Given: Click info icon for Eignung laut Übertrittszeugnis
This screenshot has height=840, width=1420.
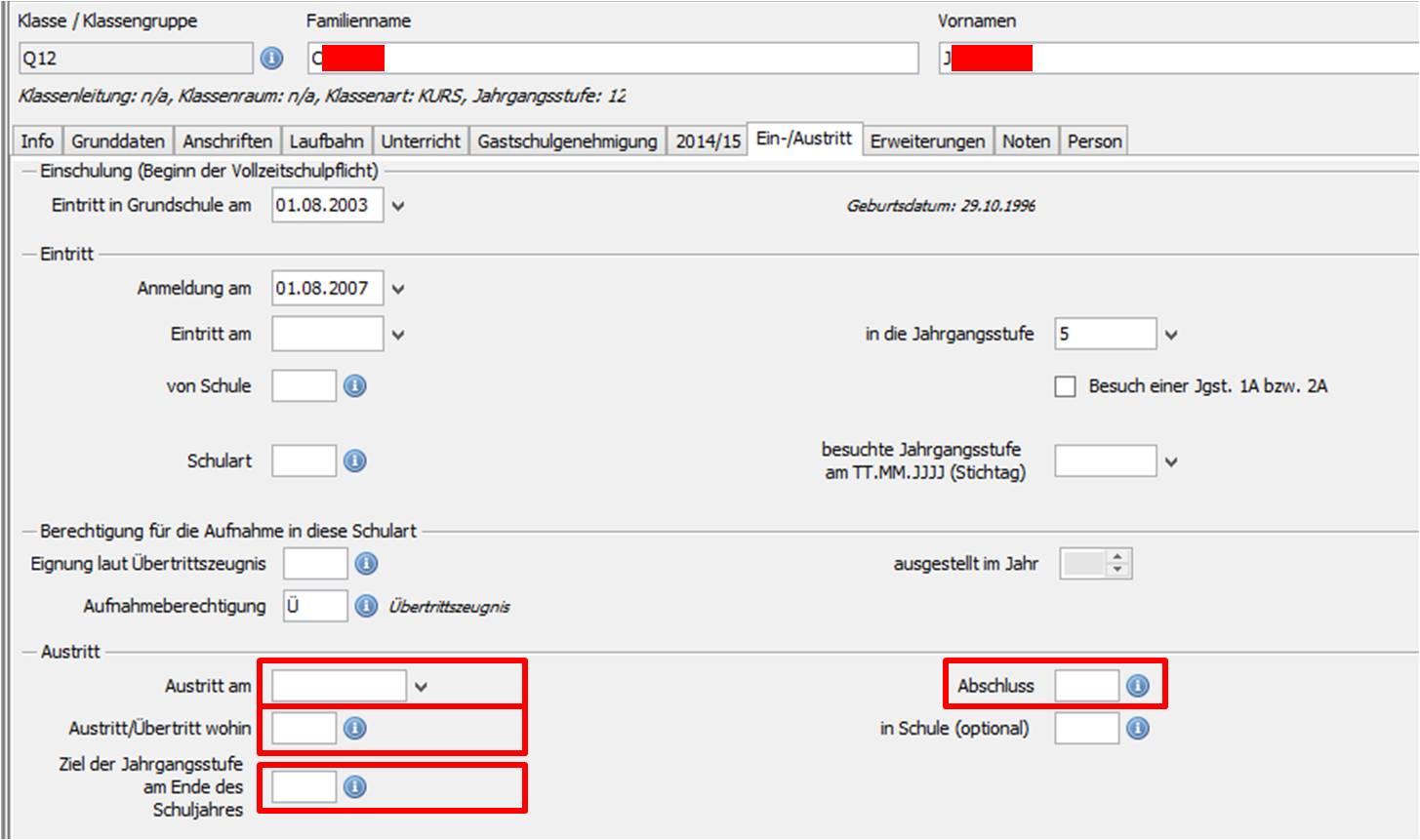Looking at the screenshot, I should pyautogui.click(x=366, y=564).
